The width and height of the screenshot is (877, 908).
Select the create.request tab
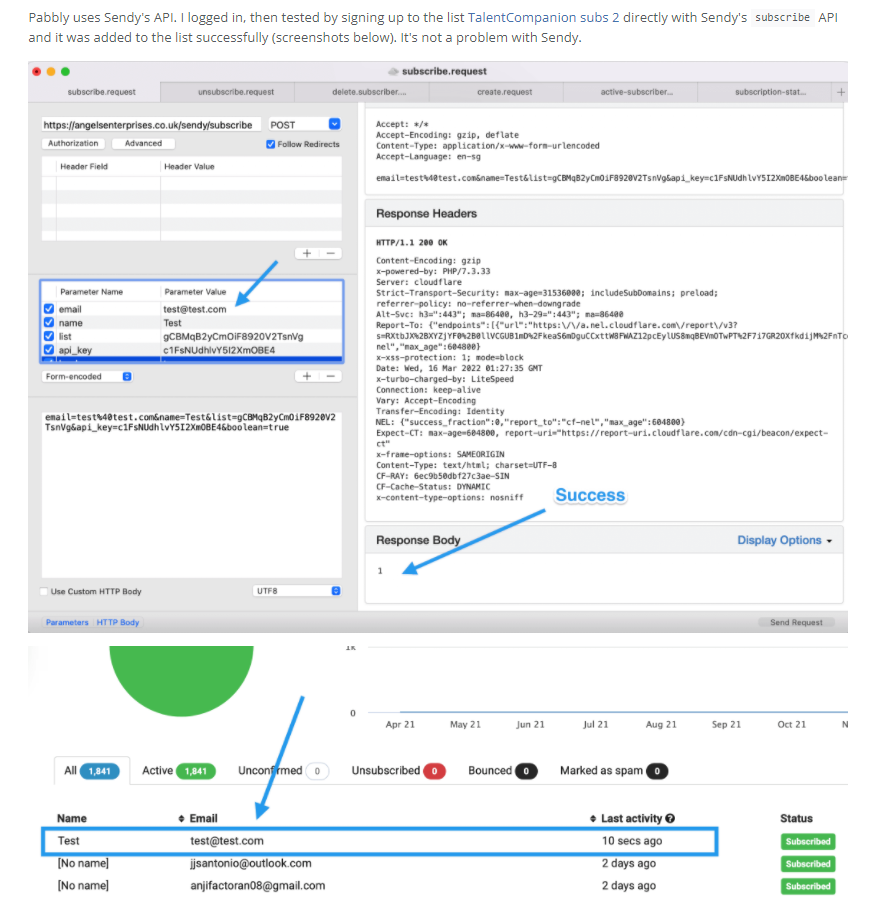coord(504,92)
